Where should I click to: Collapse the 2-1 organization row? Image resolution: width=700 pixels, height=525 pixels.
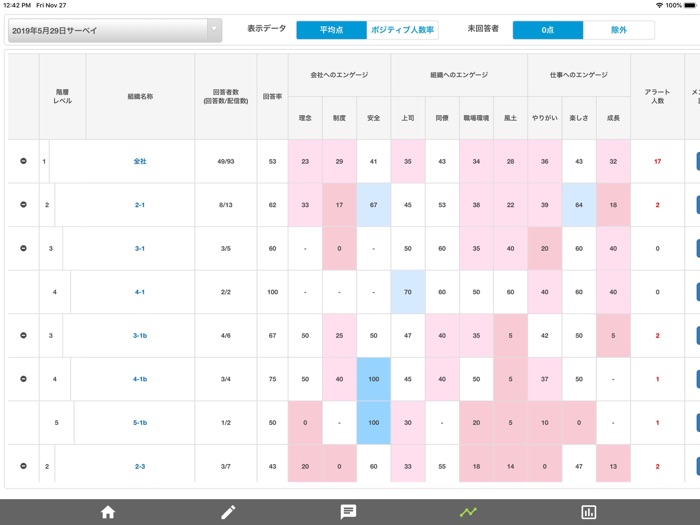[24, 205]
